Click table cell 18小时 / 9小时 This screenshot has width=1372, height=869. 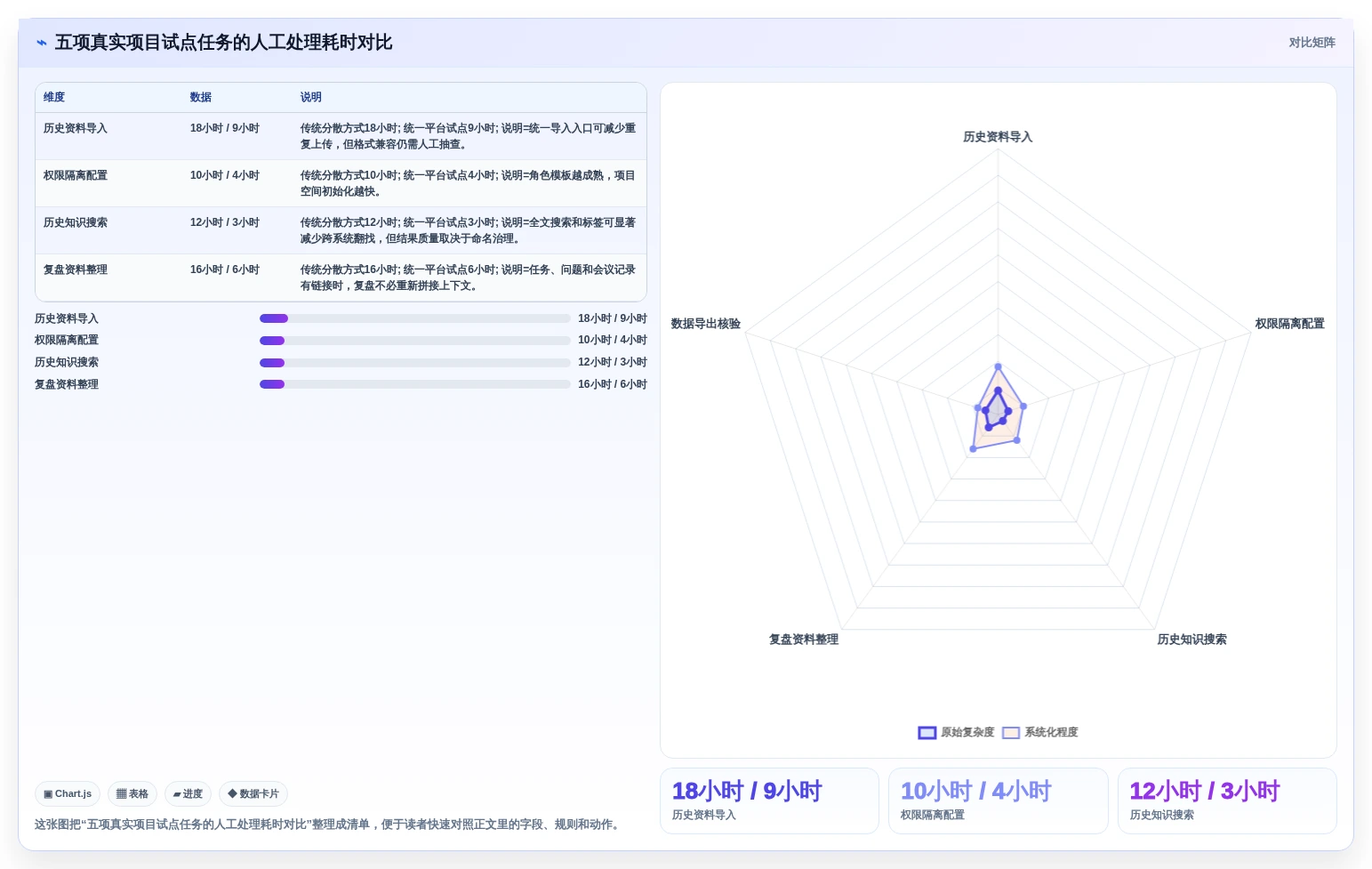point(225,128)
